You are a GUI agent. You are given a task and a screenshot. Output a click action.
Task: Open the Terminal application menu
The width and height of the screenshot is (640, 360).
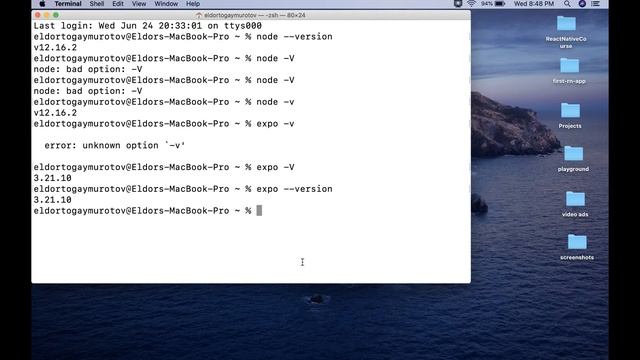click(x=68, y=4)
